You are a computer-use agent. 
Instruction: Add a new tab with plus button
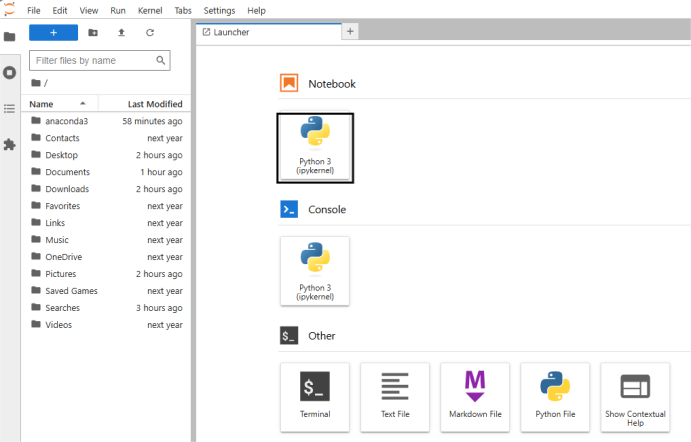[x=350, y=32]
